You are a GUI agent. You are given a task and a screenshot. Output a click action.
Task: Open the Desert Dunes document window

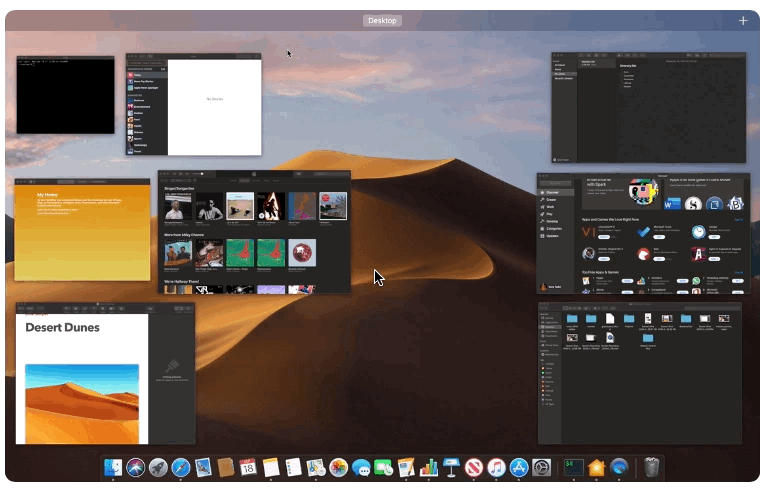(105, 373)
